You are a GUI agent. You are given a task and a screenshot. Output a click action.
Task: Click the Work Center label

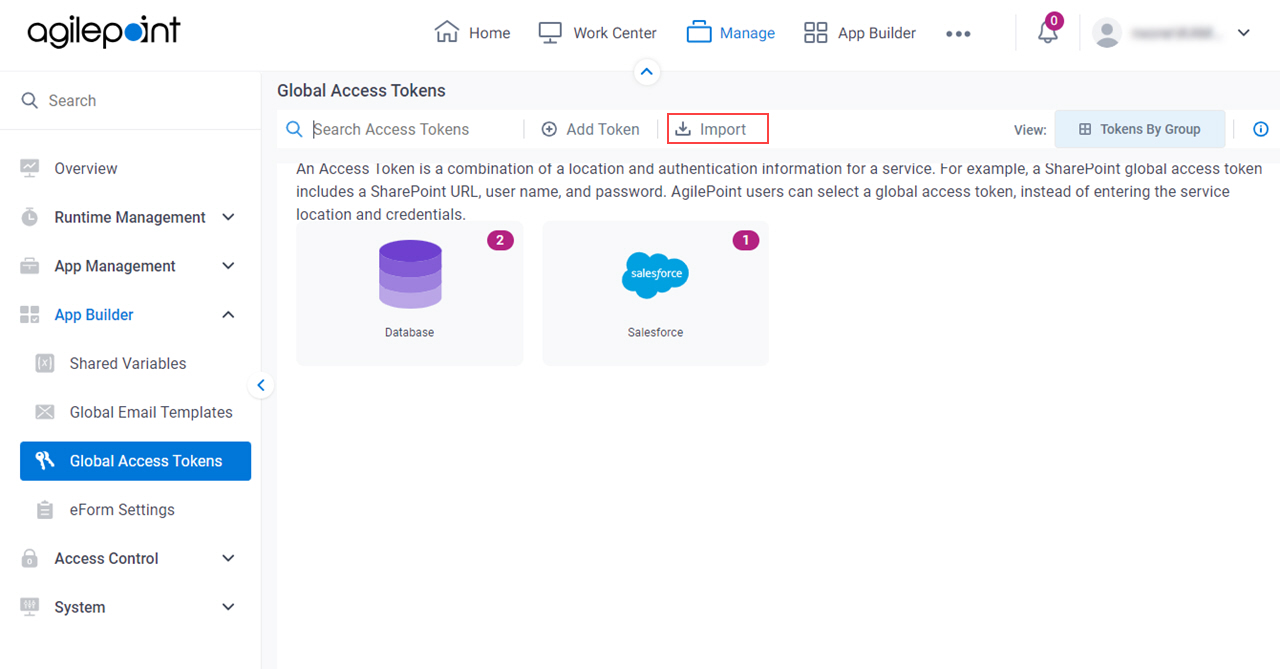[615, 33]
